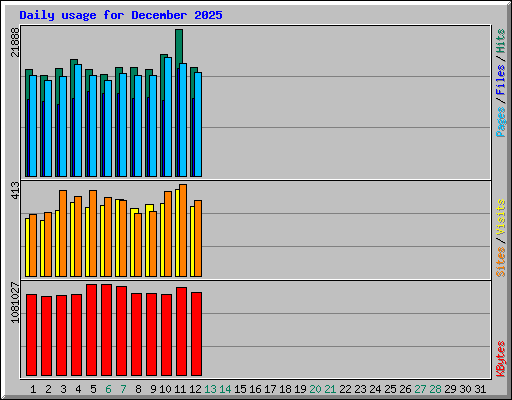Click day label 6 in green
This screenshot has width=512, height=400.
[x=108, y=389]
